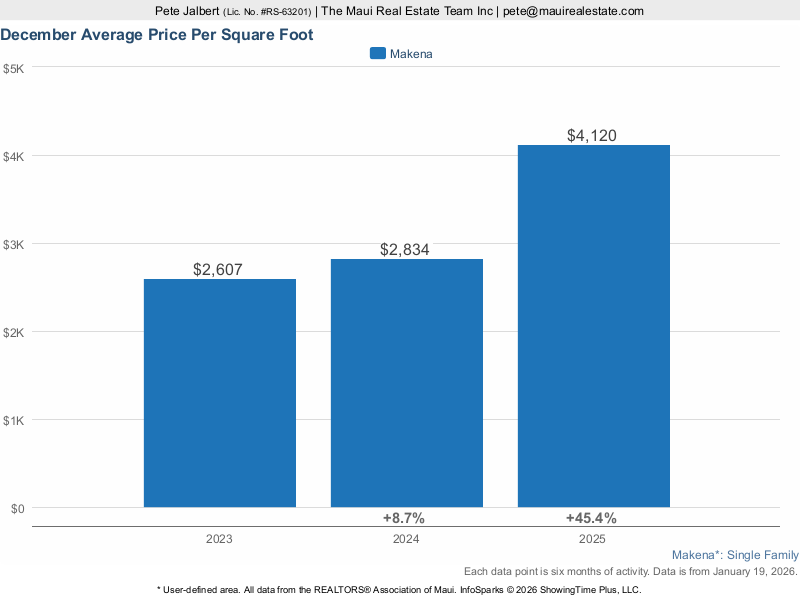Click the blue Makena legend swatch
Image resolution: width=800 pixels, height=600 pixels.
coord(377,54)
